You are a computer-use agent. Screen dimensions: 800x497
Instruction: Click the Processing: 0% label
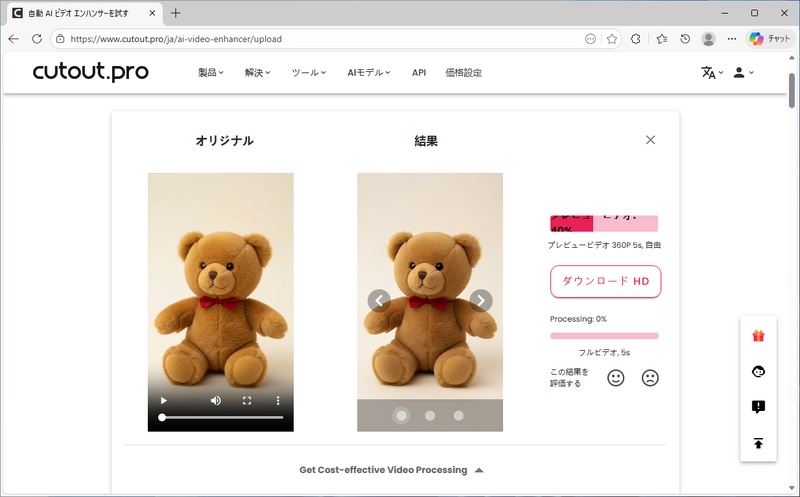pos(579,319)
